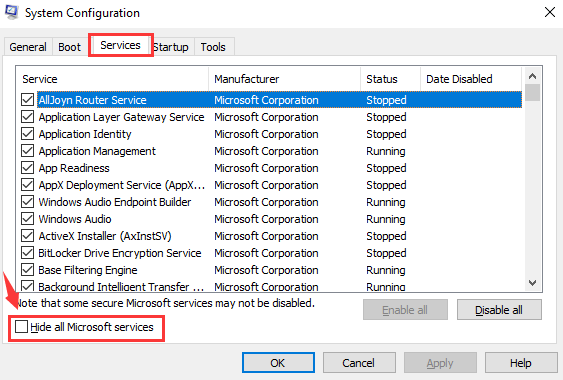Viewport: 563px width, 380px height.
Task: Switch to the Startup tab
Action: click(x=172, y=47)
